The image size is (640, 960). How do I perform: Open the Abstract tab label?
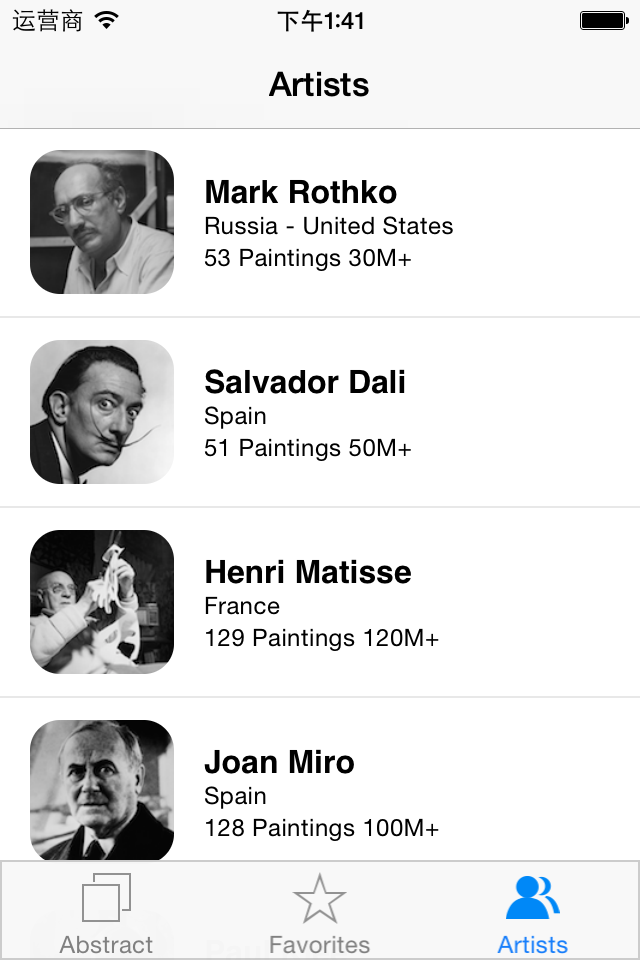[106, 944]
